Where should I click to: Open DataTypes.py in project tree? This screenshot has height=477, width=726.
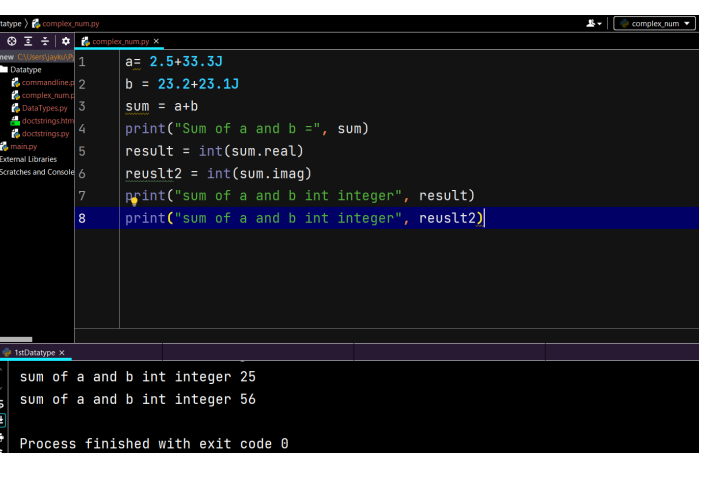[x=40, y=108]
